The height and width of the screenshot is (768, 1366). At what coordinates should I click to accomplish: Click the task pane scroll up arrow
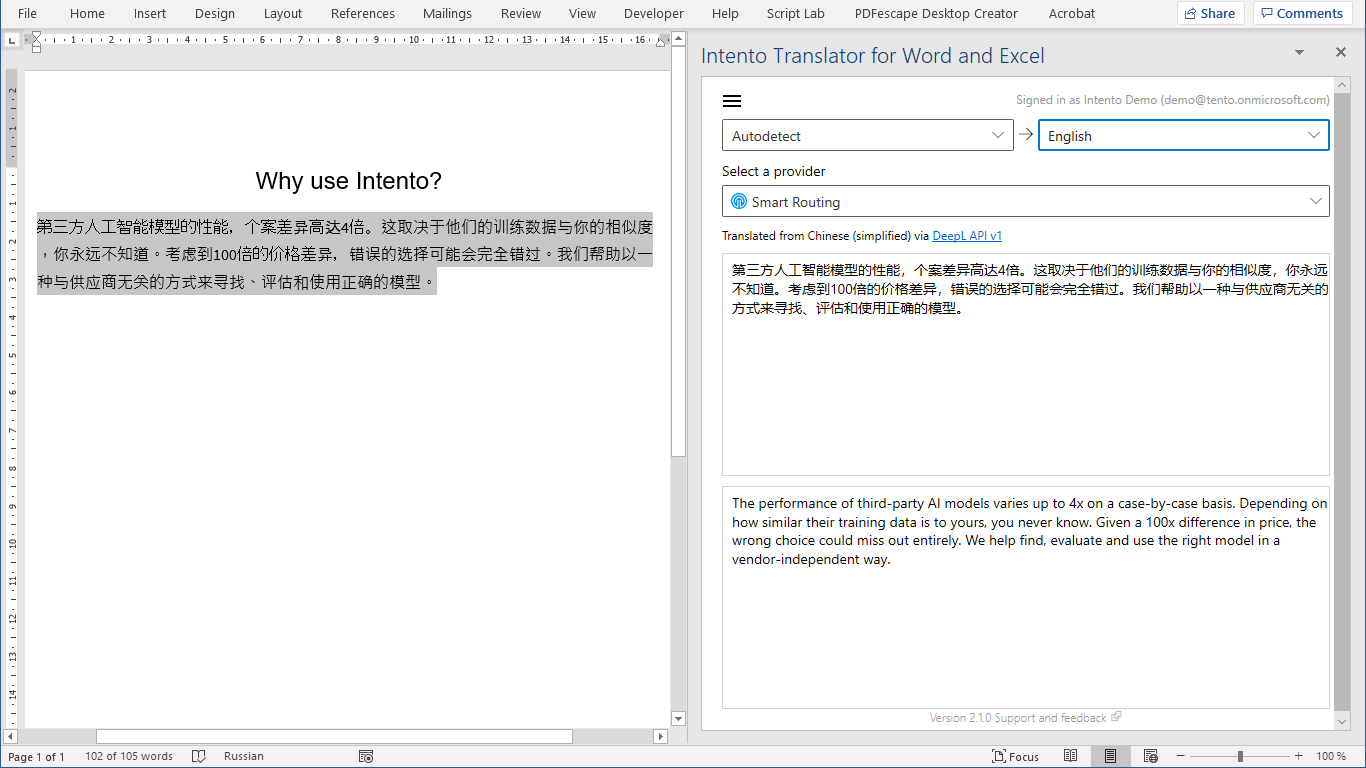point(1342,84)
